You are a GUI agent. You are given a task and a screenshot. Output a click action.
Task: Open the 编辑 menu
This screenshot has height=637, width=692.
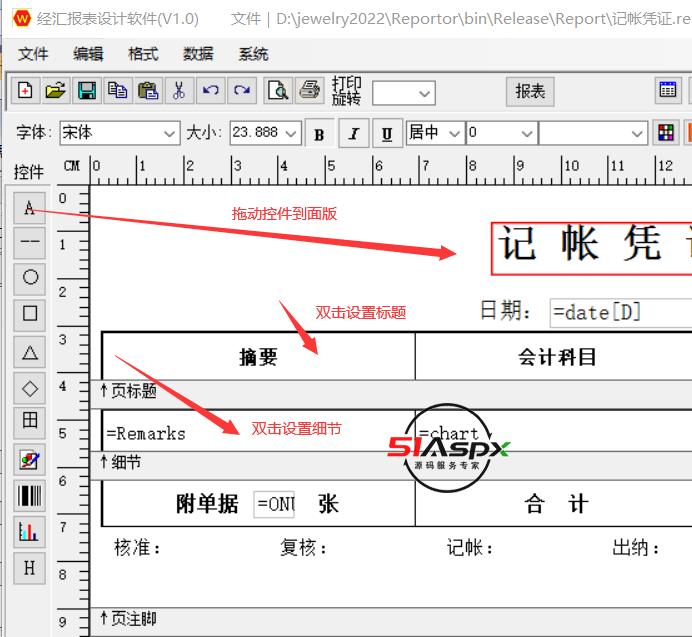[88, 54]
